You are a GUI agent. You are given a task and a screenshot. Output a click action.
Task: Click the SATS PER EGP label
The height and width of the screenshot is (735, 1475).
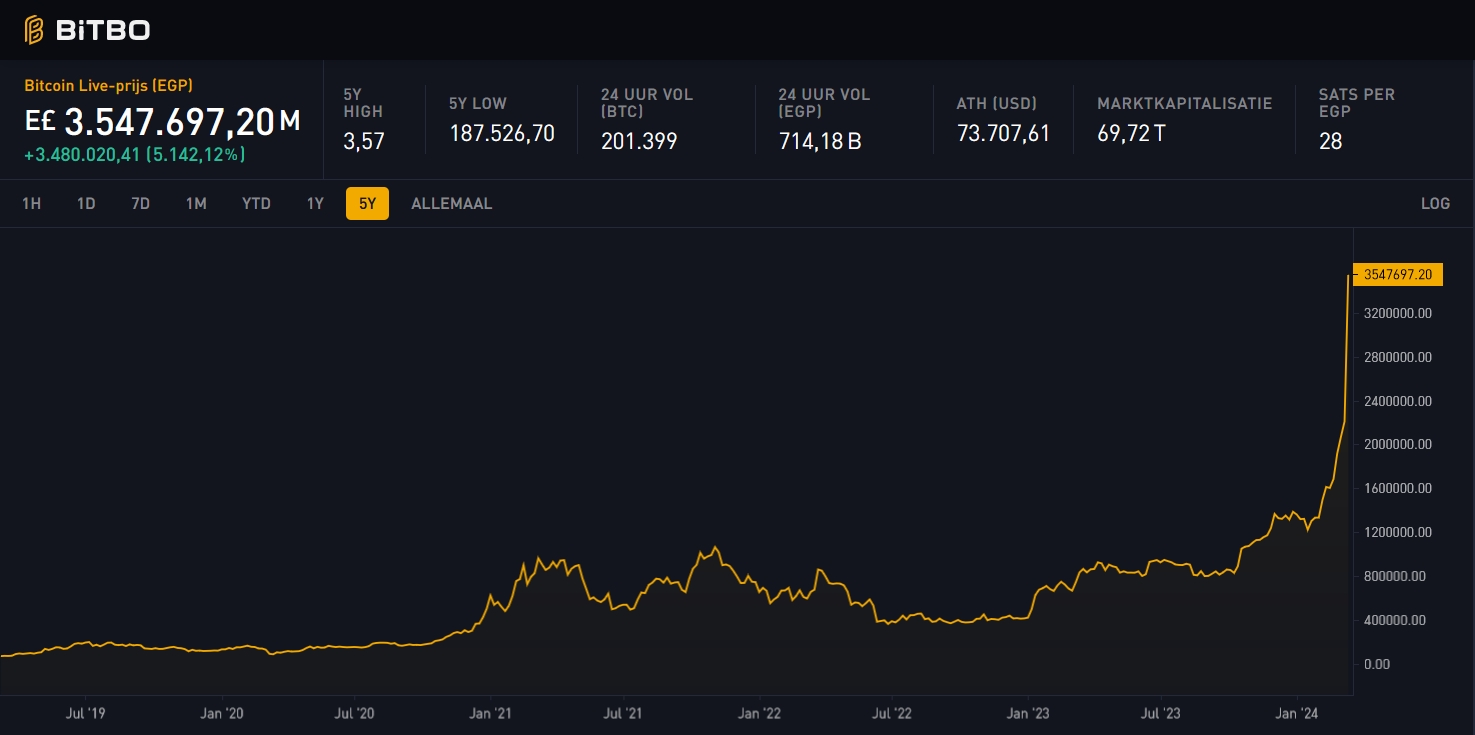tap(1357, 103)
